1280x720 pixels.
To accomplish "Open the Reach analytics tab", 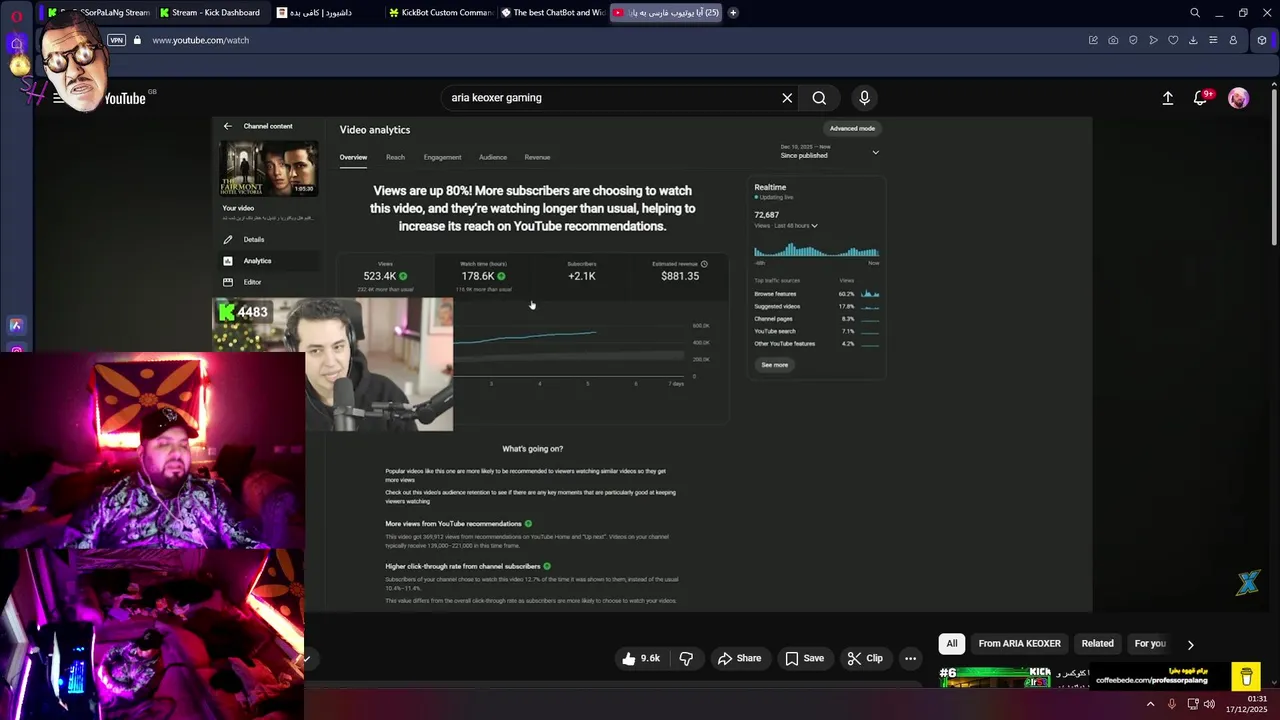I will 395,157.
